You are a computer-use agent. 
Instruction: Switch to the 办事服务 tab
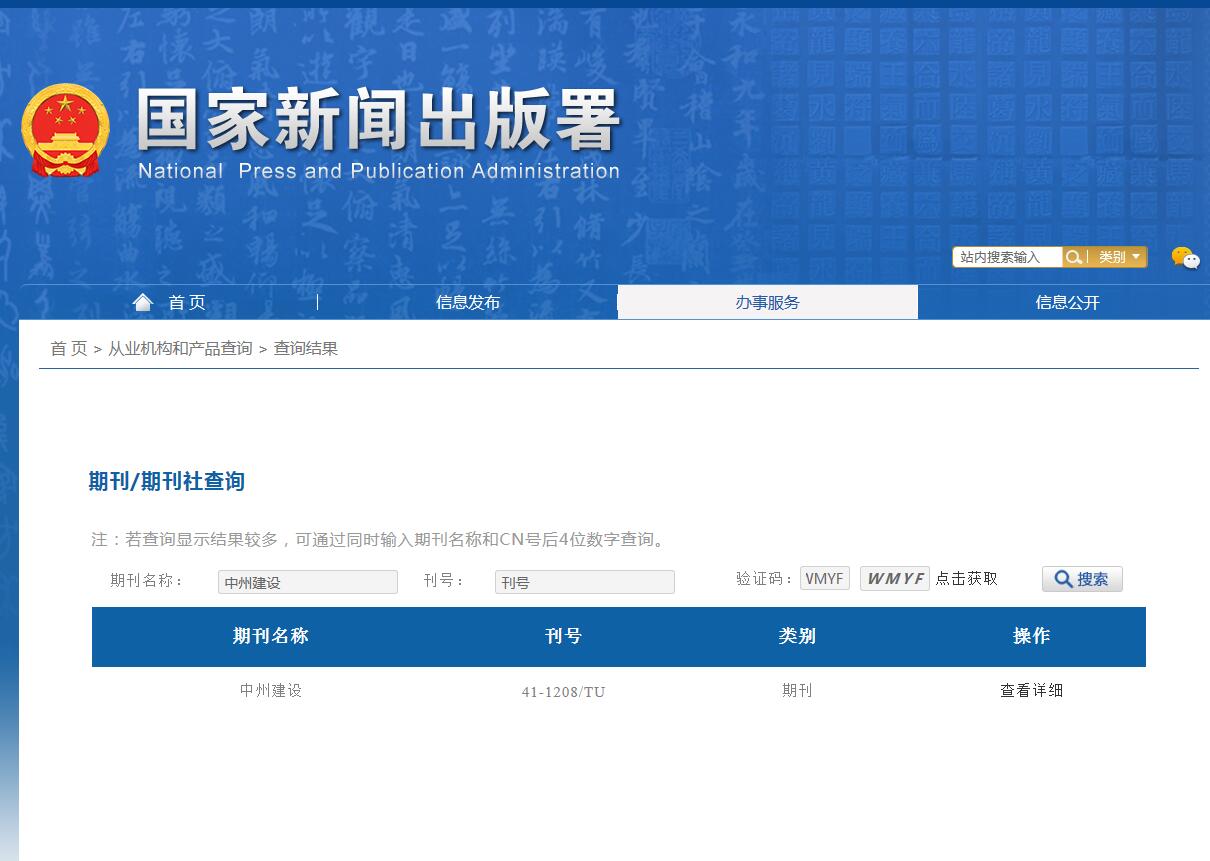pyautogui.click(x=768, y=301)
